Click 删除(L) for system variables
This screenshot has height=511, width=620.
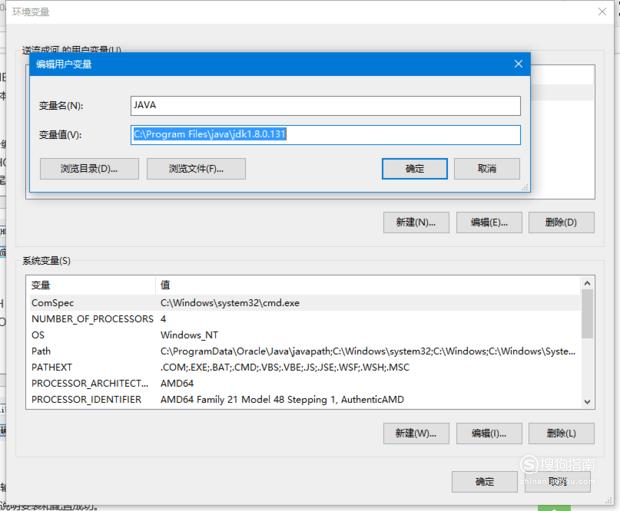561,433
